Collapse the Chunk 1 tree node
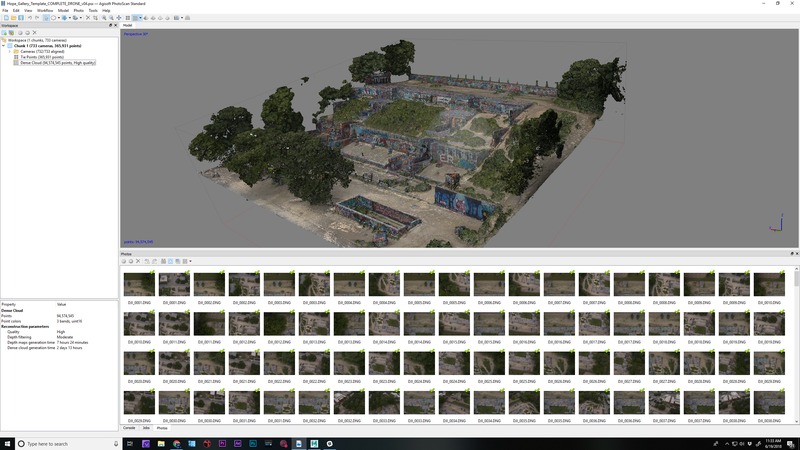 pyautogui.click(x=4, y=45)
